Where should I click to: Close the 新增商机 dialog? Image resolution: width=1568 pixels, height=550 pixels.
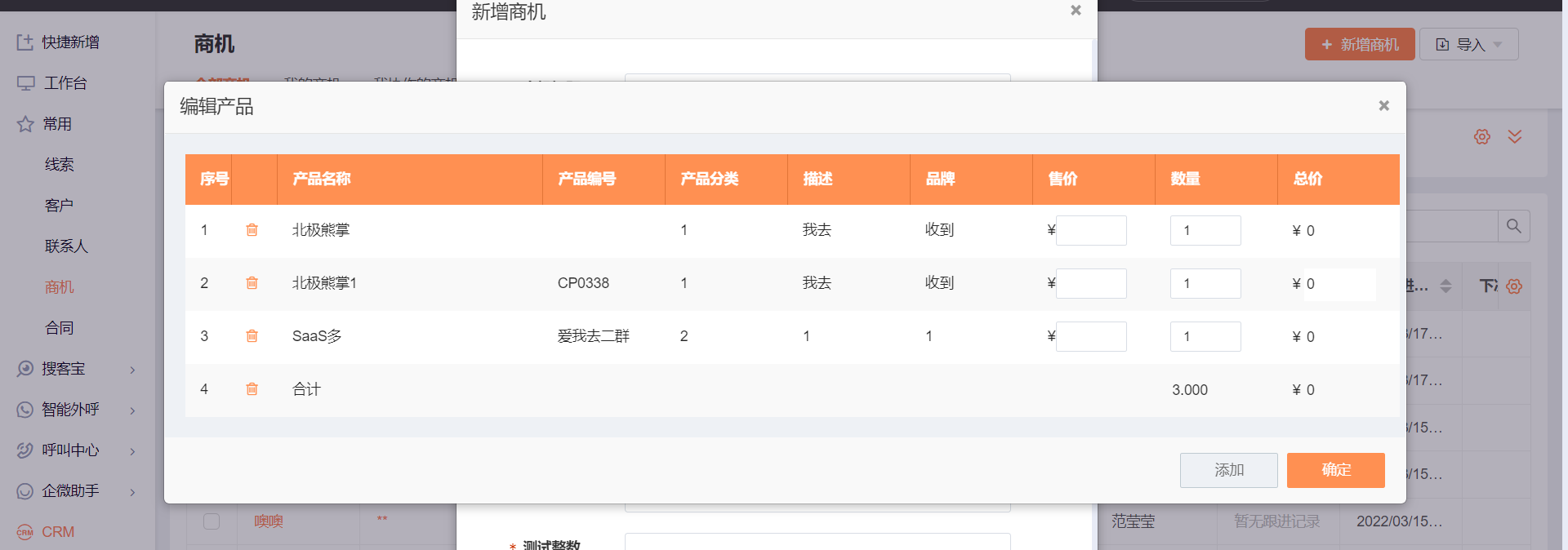point(1076,10)
